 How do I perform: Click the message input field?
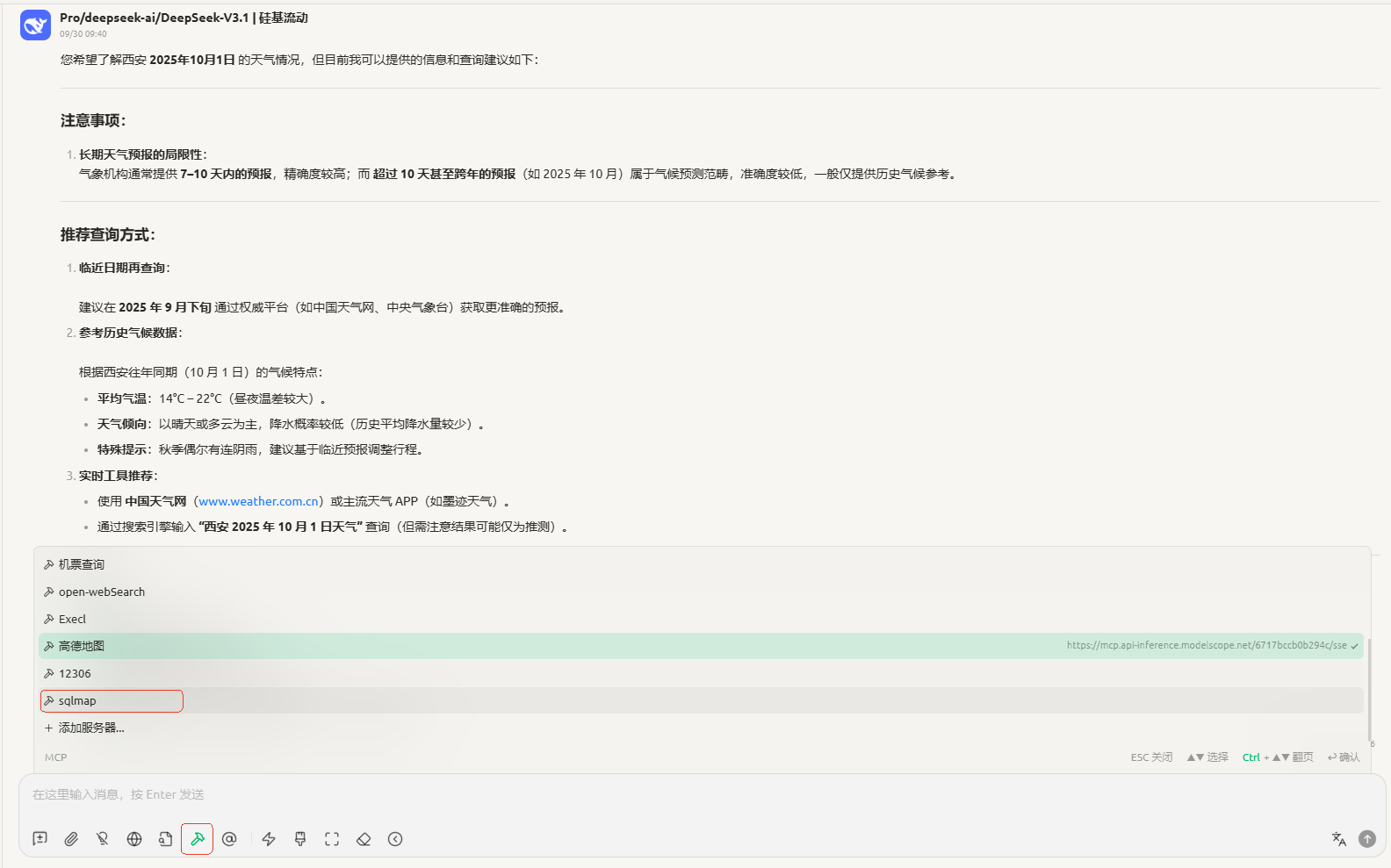615,795
